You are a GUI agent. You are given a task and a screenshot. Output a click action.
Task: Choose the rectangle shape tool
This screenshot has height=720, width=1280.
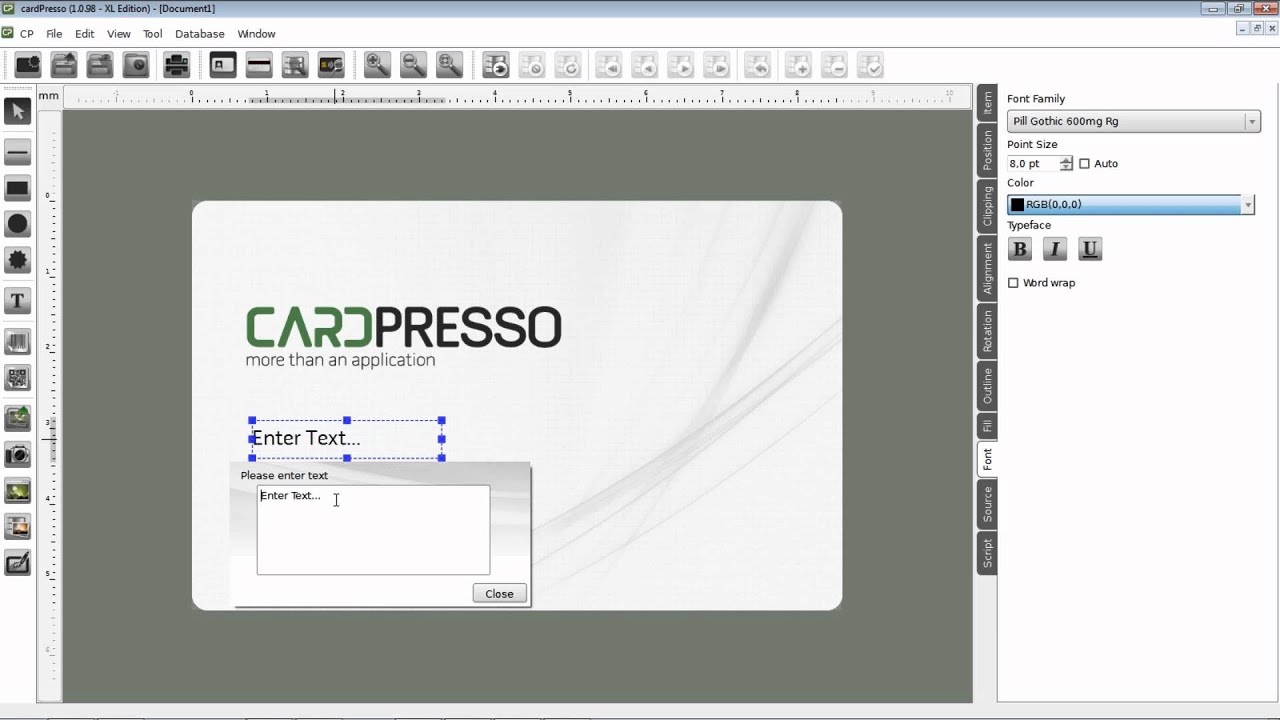18,188
